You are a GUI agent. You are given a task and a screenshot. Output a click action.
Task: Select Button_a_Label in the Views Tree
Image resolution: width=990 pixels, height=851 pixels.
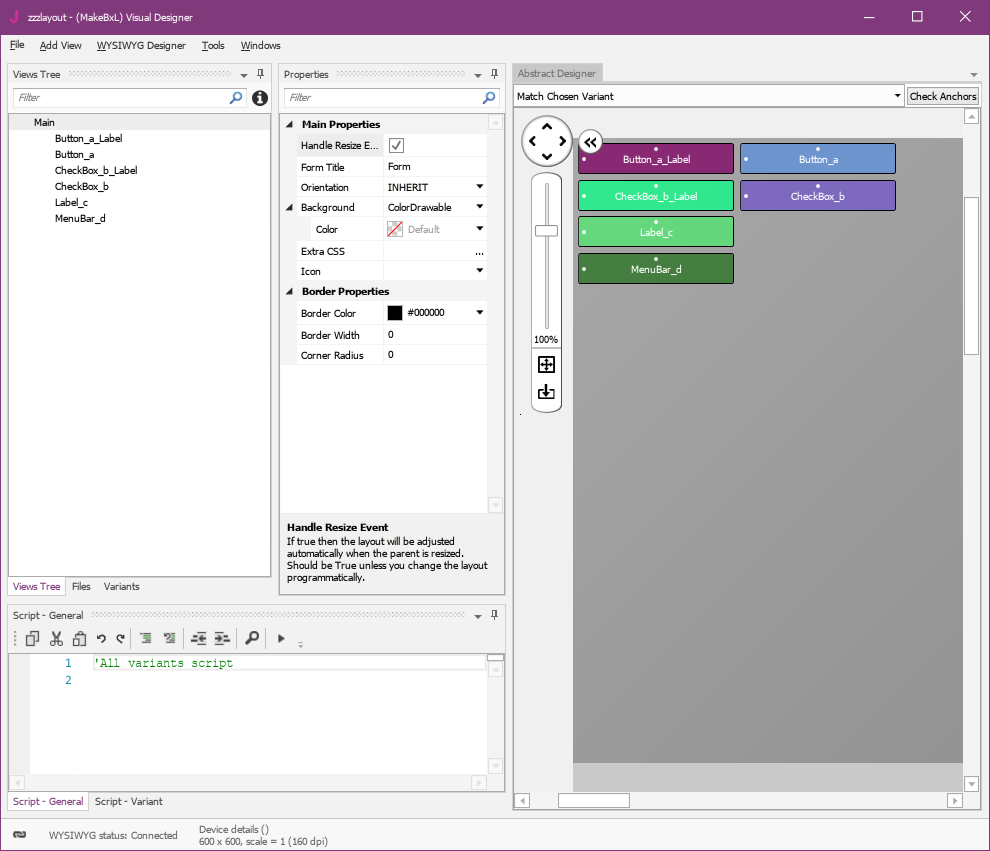(88, 138)
